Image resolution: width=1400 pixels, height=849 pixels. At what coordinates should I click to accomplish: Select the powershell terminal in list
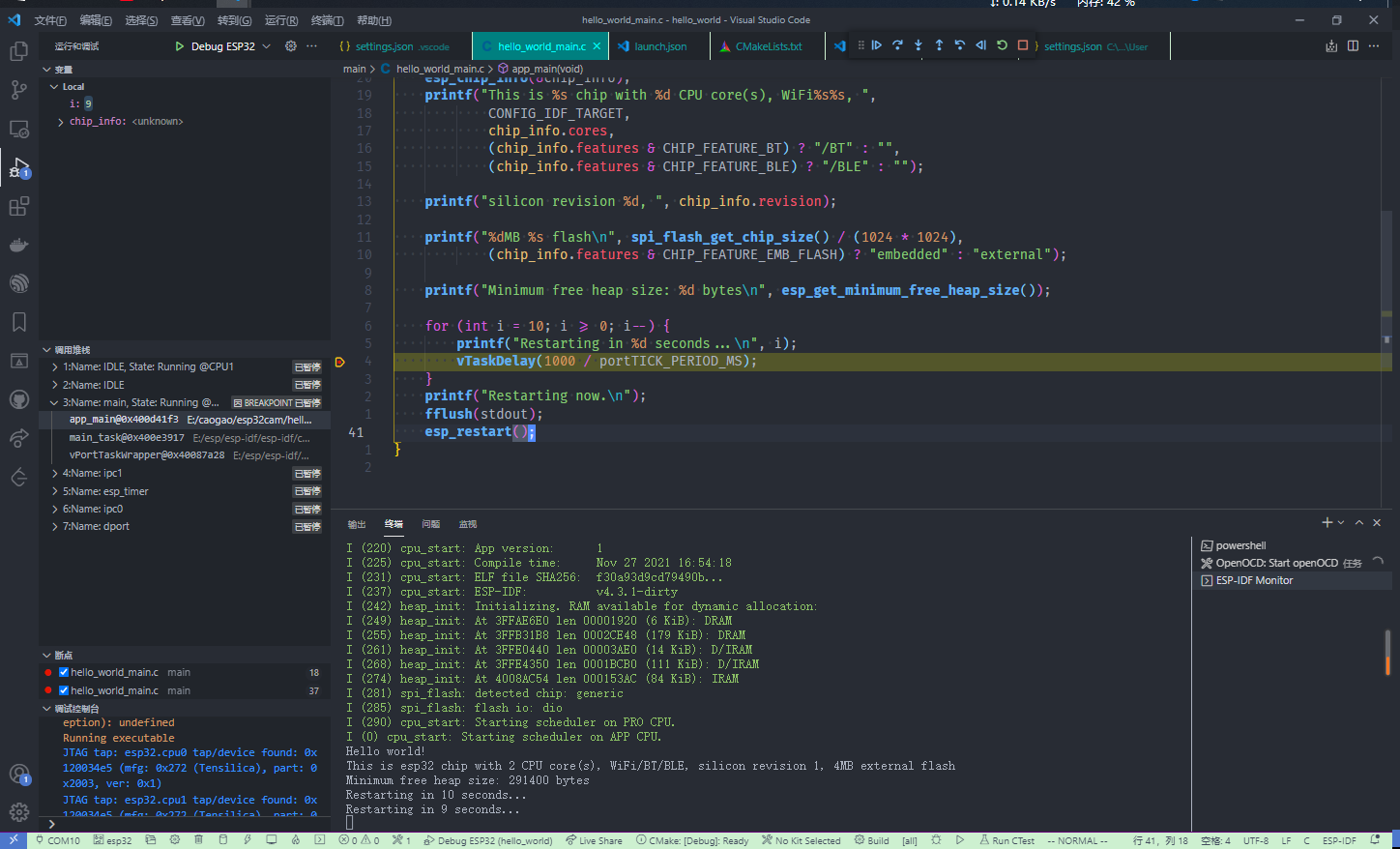point(1294,545)
